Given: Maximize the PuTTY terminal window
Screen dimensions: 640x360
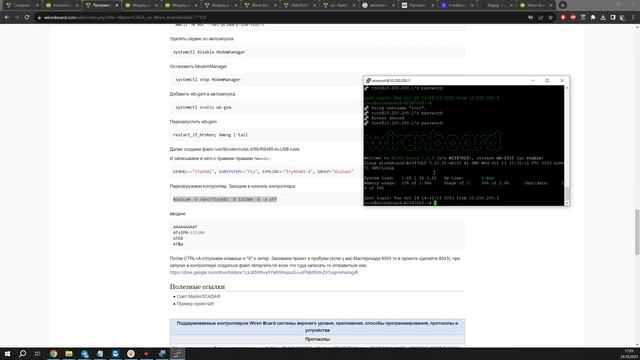Looking at the screenshot, I should coord(547,80).
